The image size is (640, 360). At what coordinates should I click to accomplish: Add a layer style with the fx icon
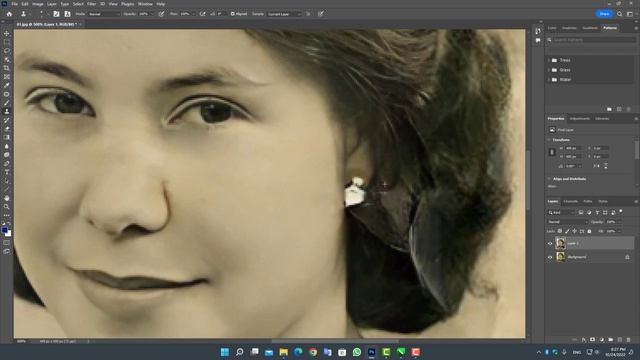pyautogui.click(x=584, y=340)
